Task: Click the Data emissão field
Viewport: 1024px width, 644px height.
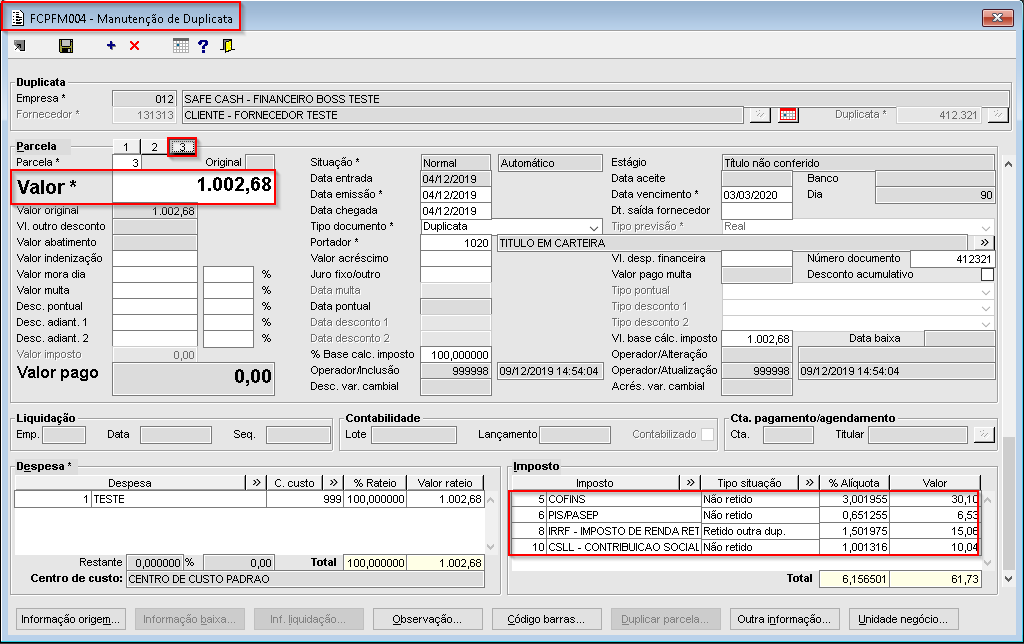Action: (x=456, y=195)
